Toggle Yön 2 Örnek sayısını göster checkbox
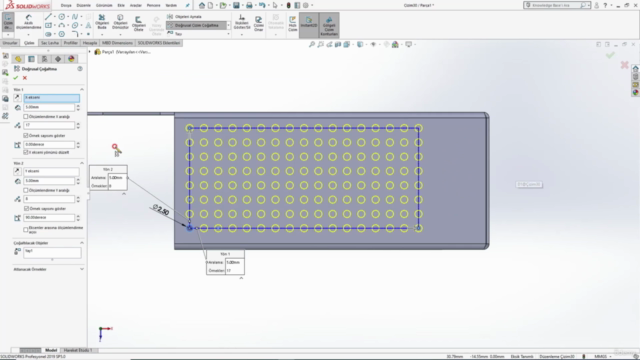The width and height of the screenshot is (640, 360). (x=26, y=209)
